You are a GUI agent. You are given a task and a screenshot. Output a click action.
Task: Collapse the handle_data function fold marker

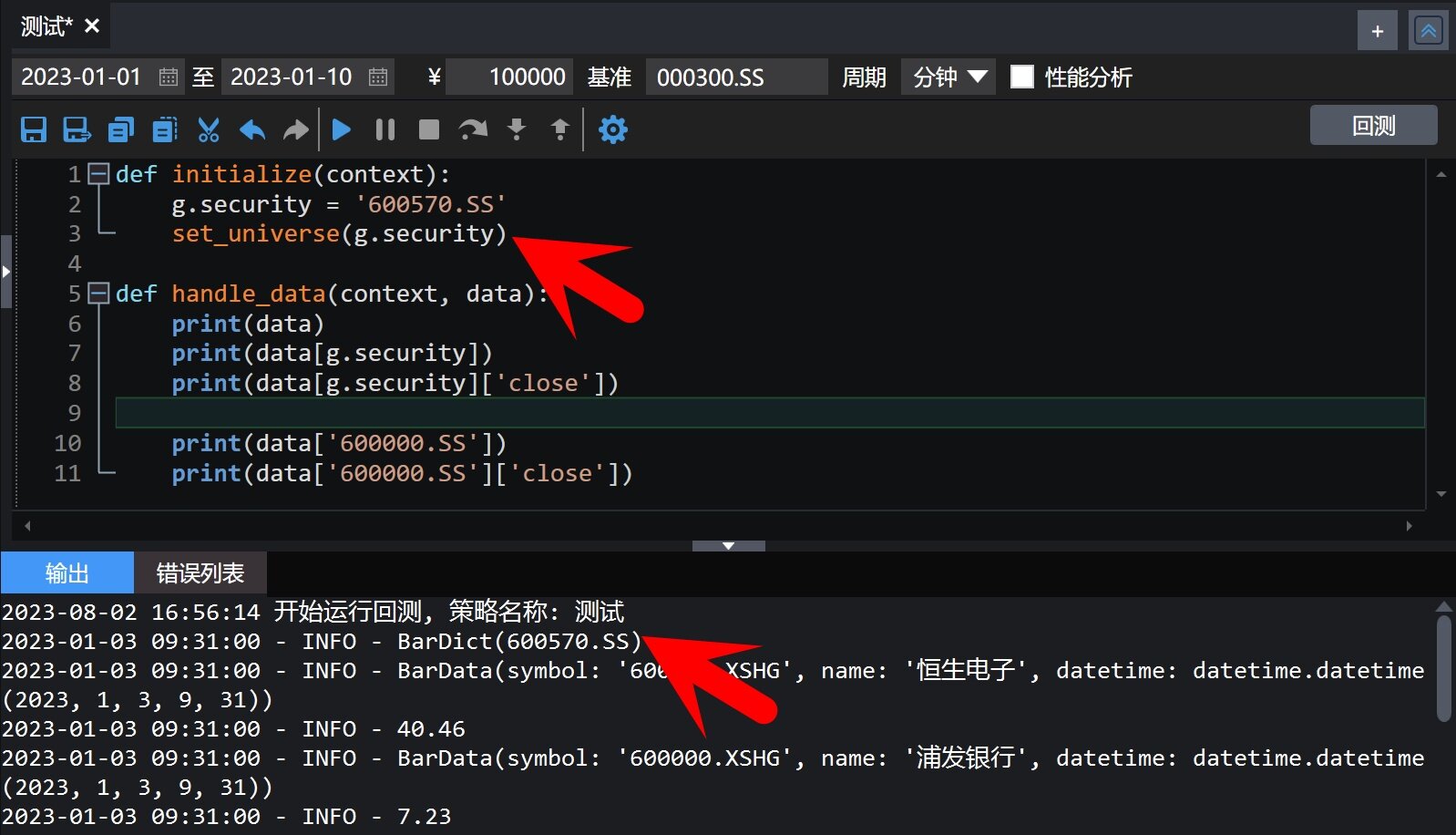pos(98,294)
